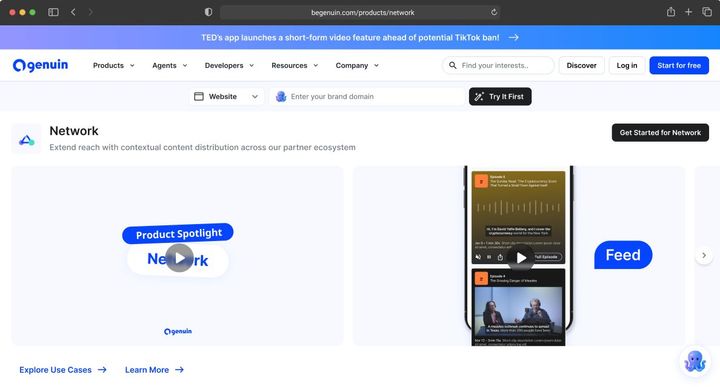Click the banner arrow icon

pos(514,37)
